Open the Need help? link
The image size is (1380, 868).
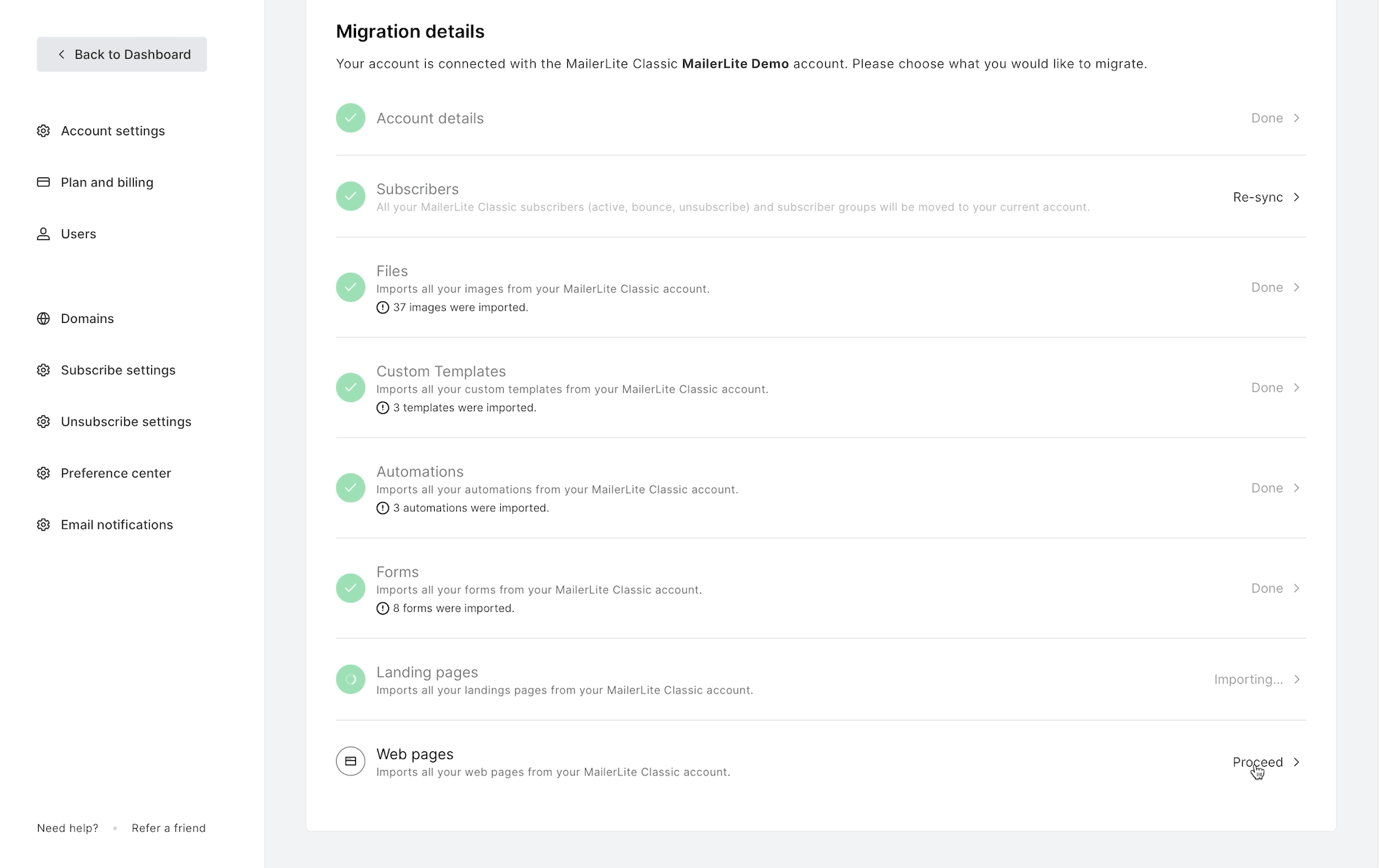tap(68, 828)
